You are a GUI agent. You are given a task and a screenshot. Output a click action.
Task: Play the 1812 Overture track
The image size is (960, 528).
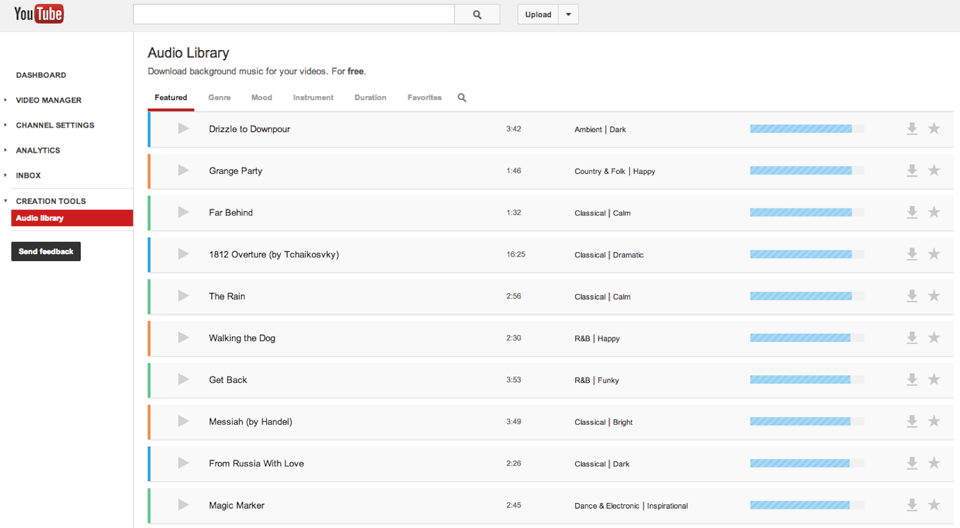(183, 254)
